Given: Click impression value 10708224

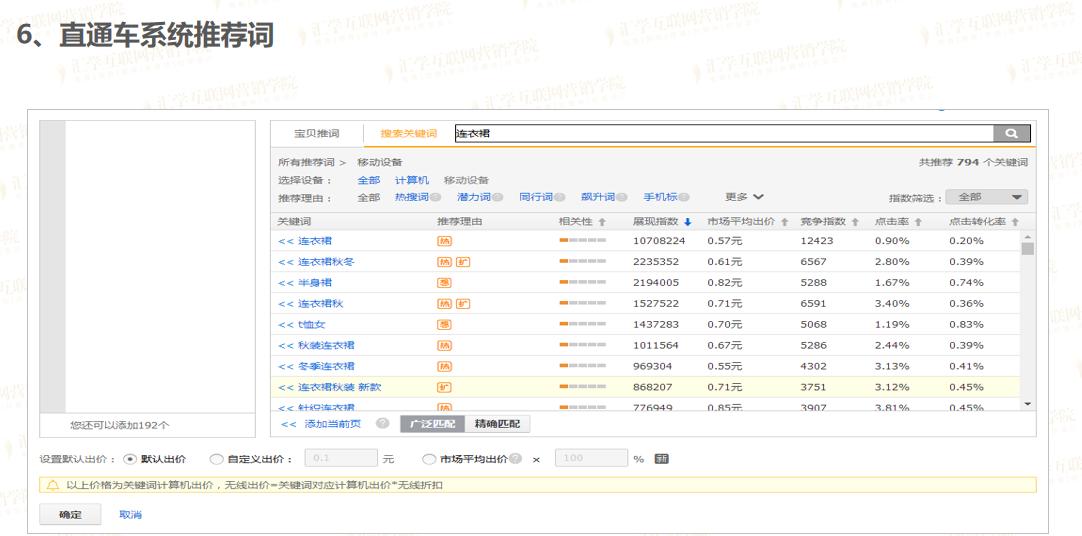Looking at the screenshot, I should (659, 241).
